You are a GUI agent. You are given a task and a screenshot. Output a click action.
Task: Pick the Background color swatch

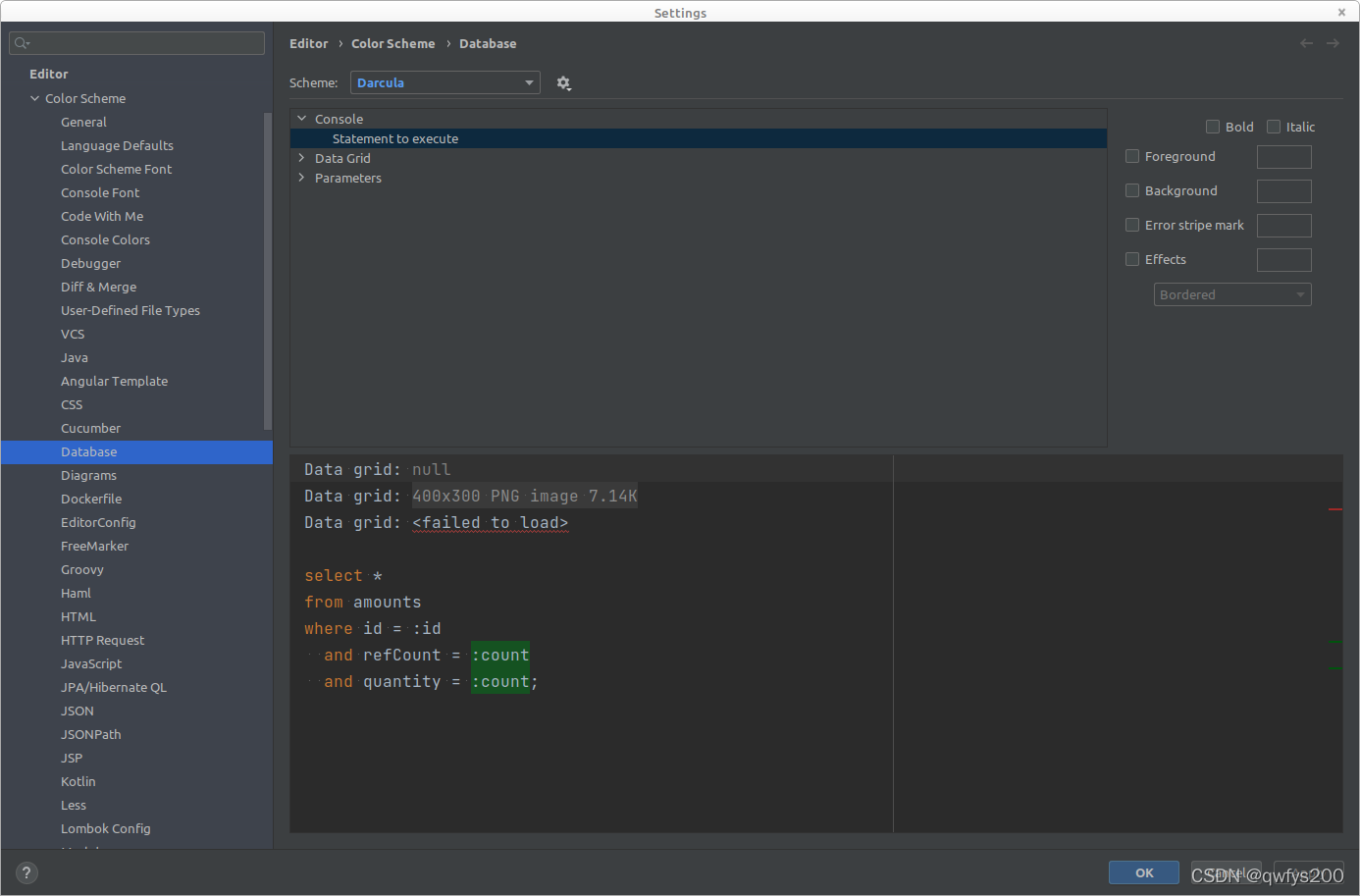1283,191
